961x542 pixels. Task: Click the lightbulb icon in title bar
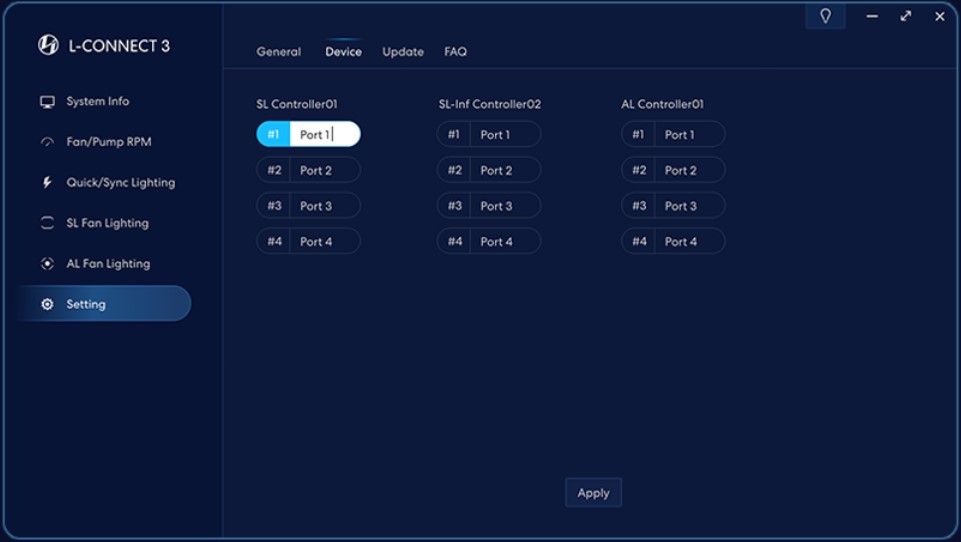(826, 16)
